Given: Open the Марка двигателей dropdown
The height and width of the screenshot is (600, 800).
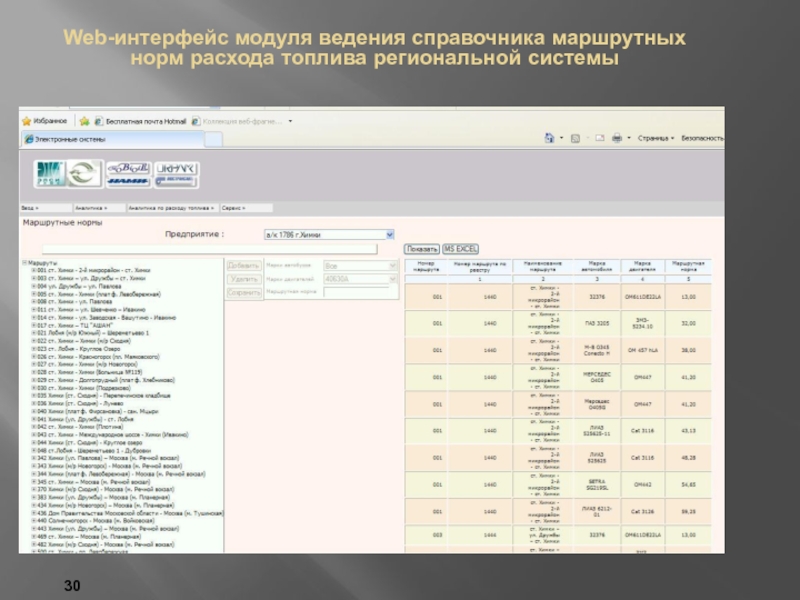Looking at the screenshot, I should pos(393,279).
